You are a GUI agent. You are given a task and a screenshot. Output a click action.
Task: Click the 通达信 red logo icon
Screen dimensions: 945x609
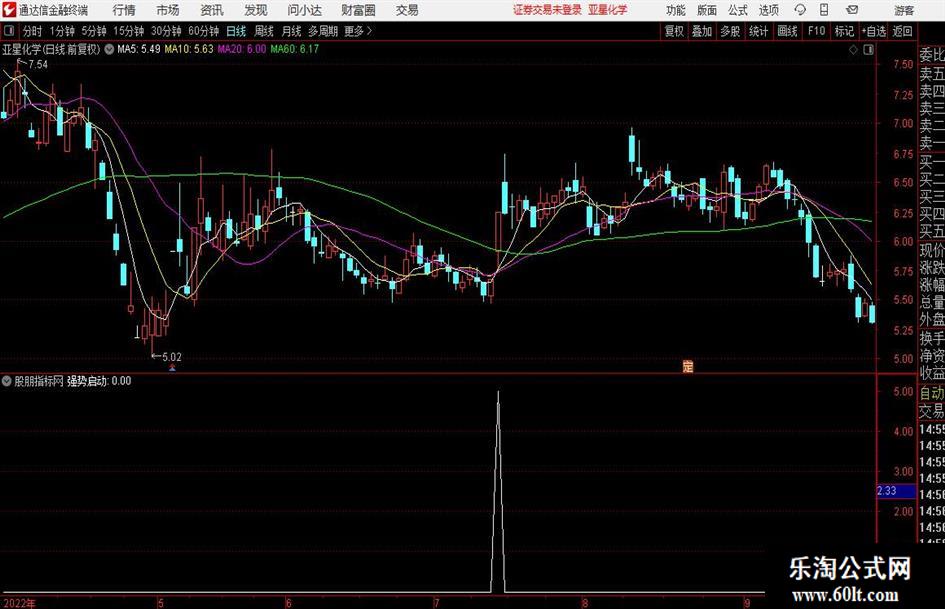coord(9,10)
